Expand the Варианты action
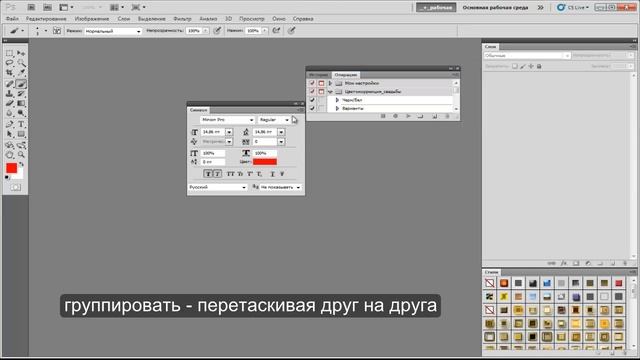The width and height of the screenshot is (640, 360). tap(337, 109)
